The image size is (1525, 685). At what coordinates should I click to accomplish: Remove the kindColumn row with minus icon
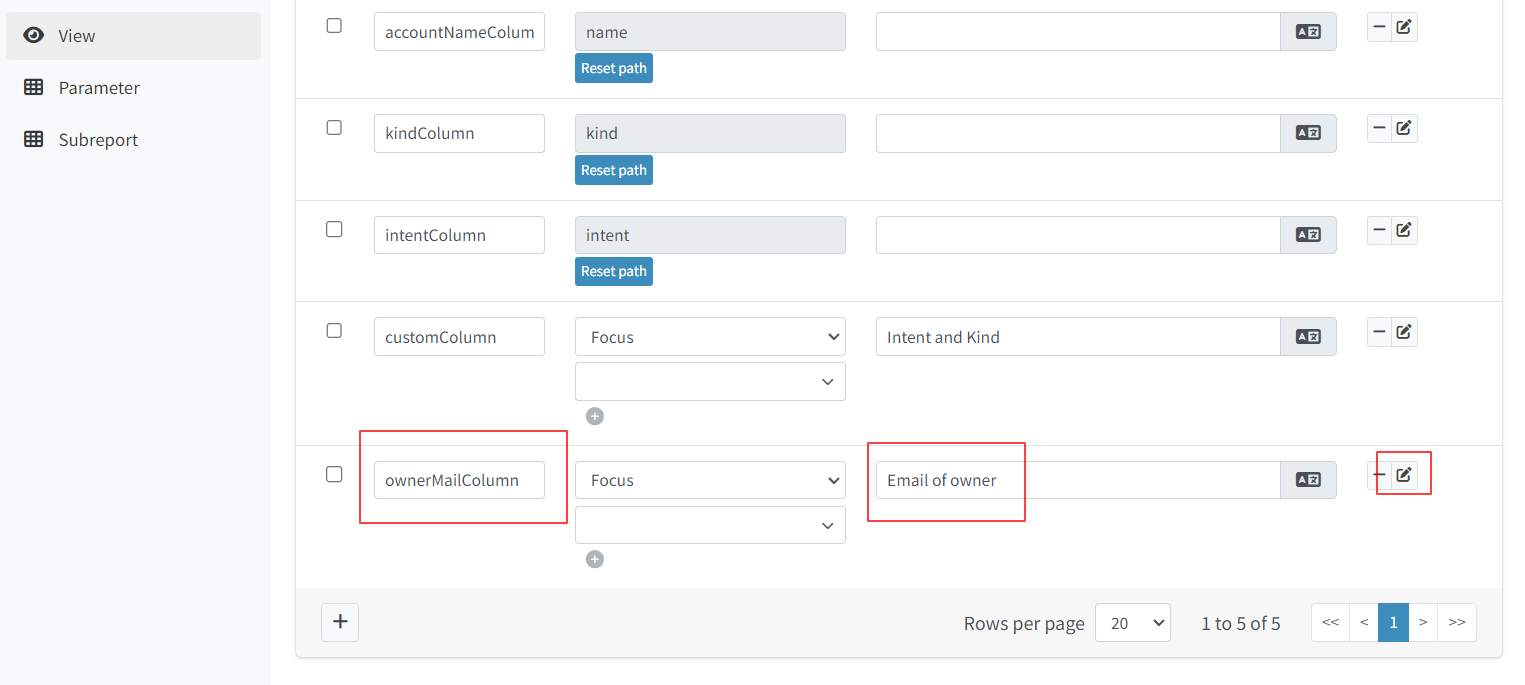(x=1379, y=128)
